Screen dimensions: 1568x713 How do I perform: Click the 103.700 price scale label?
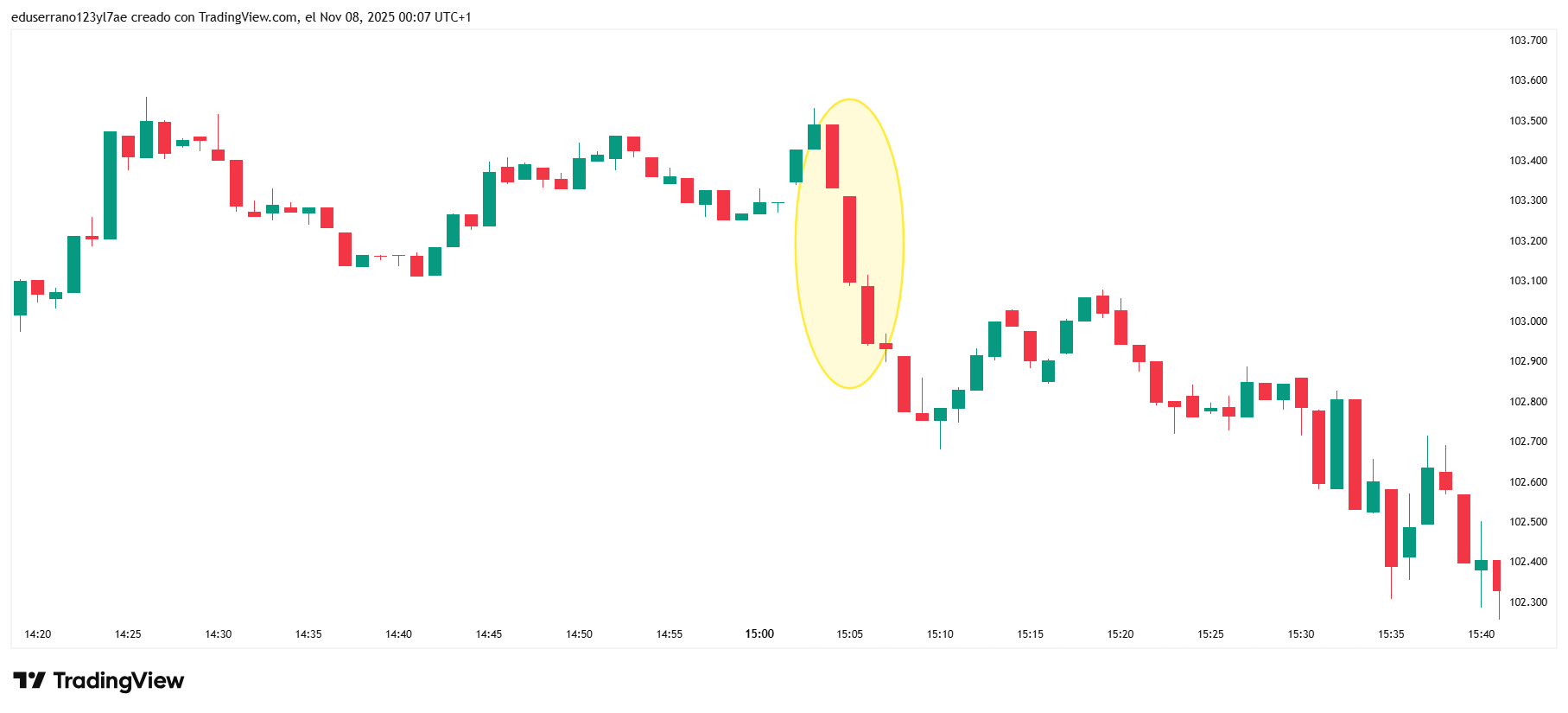click(x=1527, y=41)
